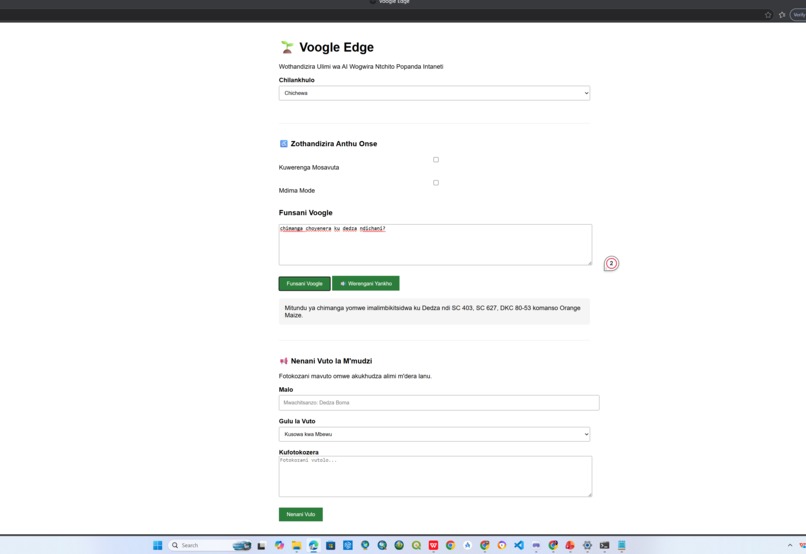Show hidden icons in the system tray
Image resolution: width=806 pixels, height=554 pixels.
click(790, 545)
